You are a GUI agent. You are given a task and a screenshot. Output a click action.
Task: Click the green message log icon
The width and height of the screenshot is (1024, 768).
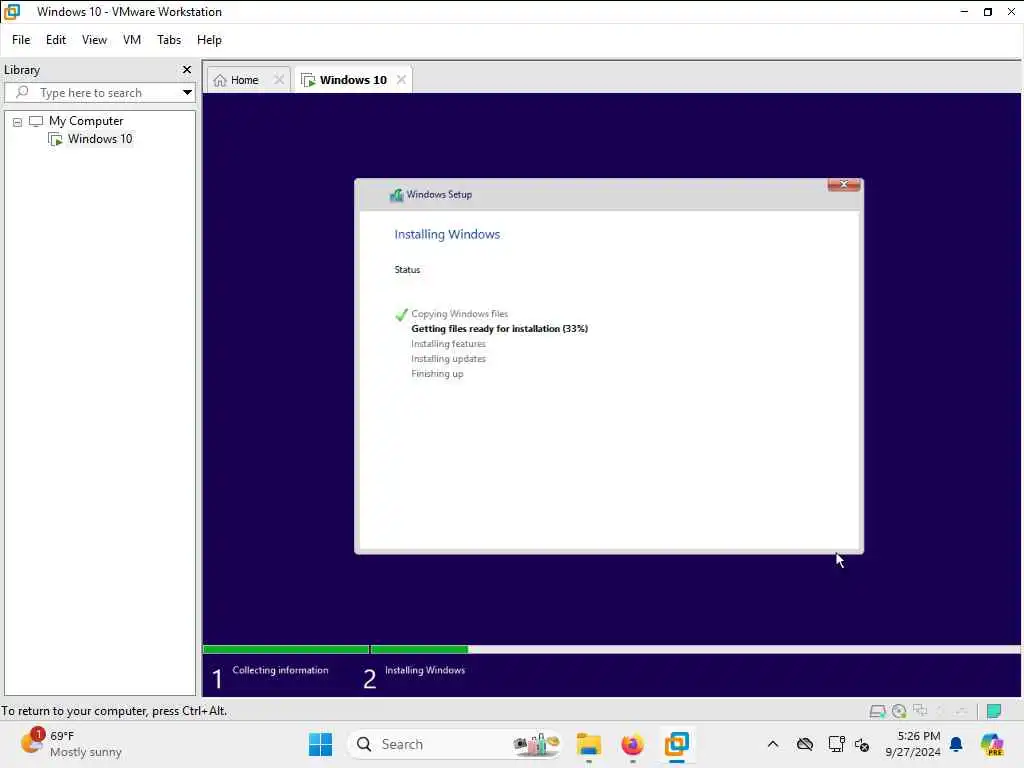point(994,711)
